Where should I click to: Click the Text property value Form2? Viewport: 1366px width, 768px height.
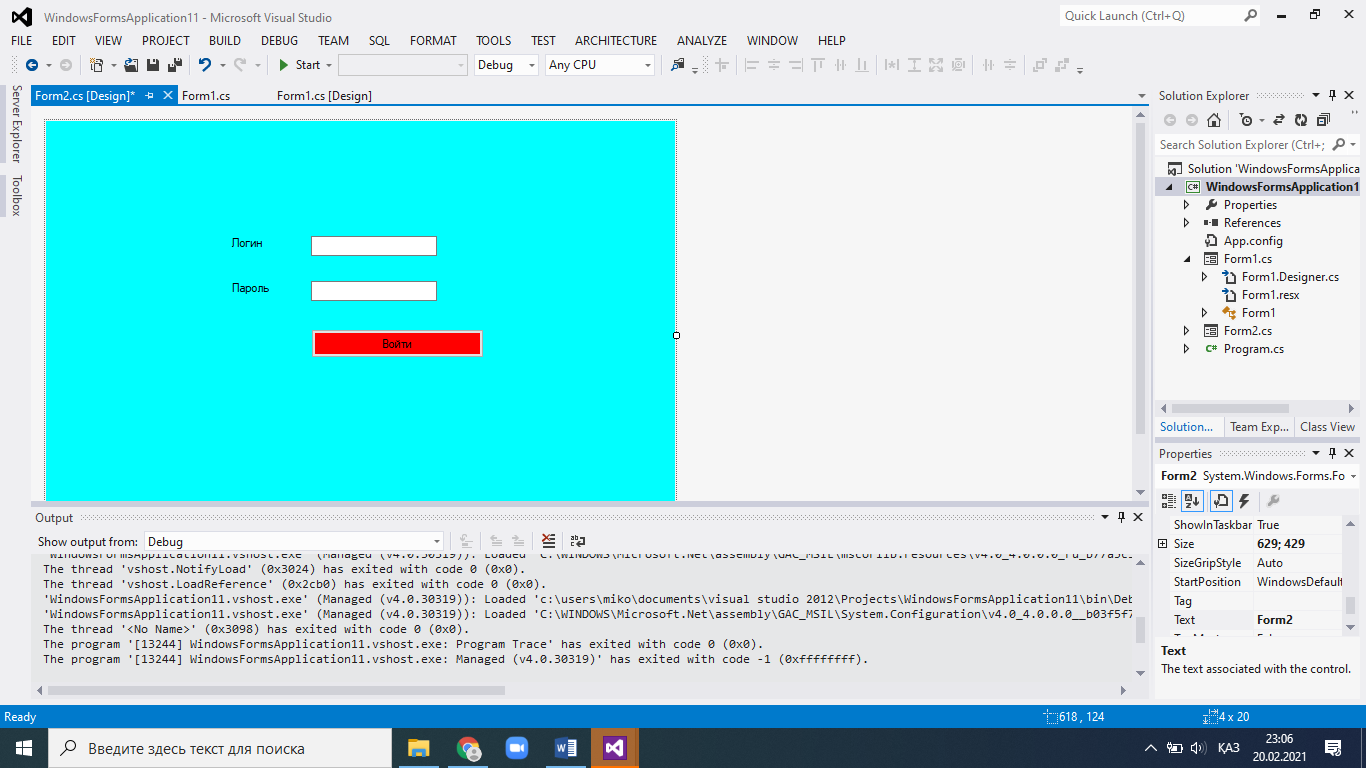pyautogui.click(x=1298, y=620)
